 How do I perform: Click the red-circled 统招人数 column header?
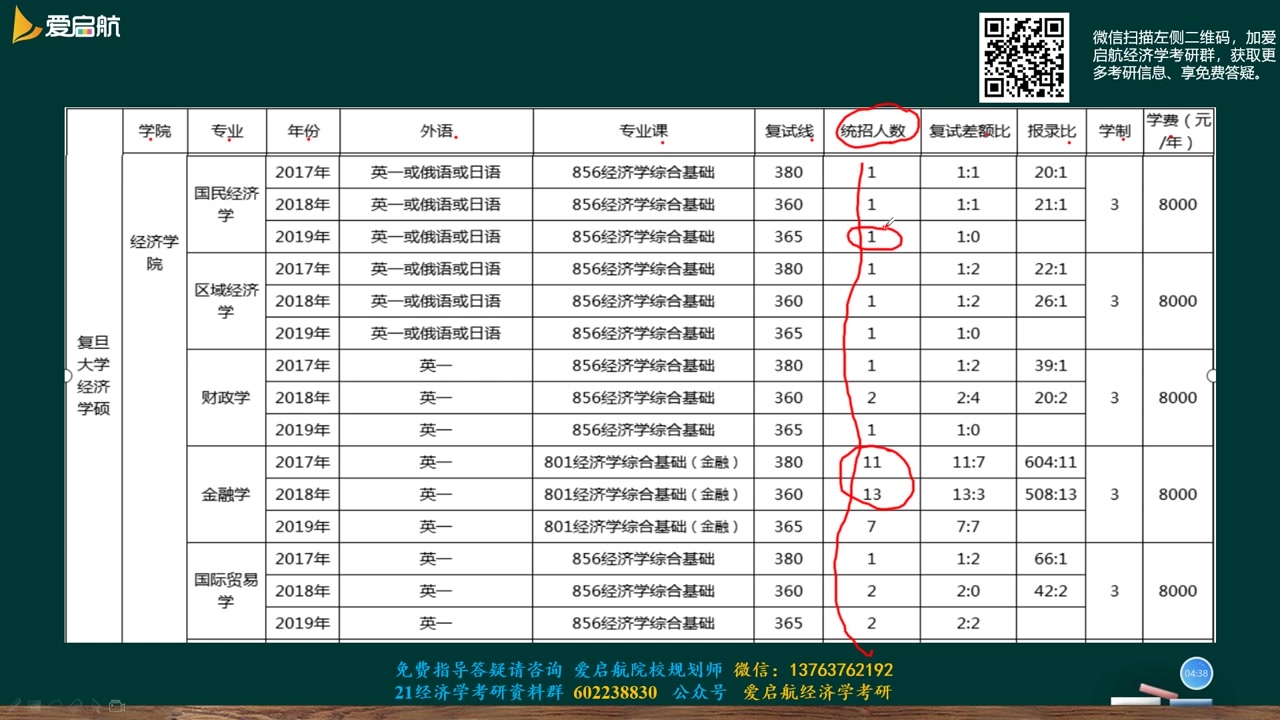point(874,130)
